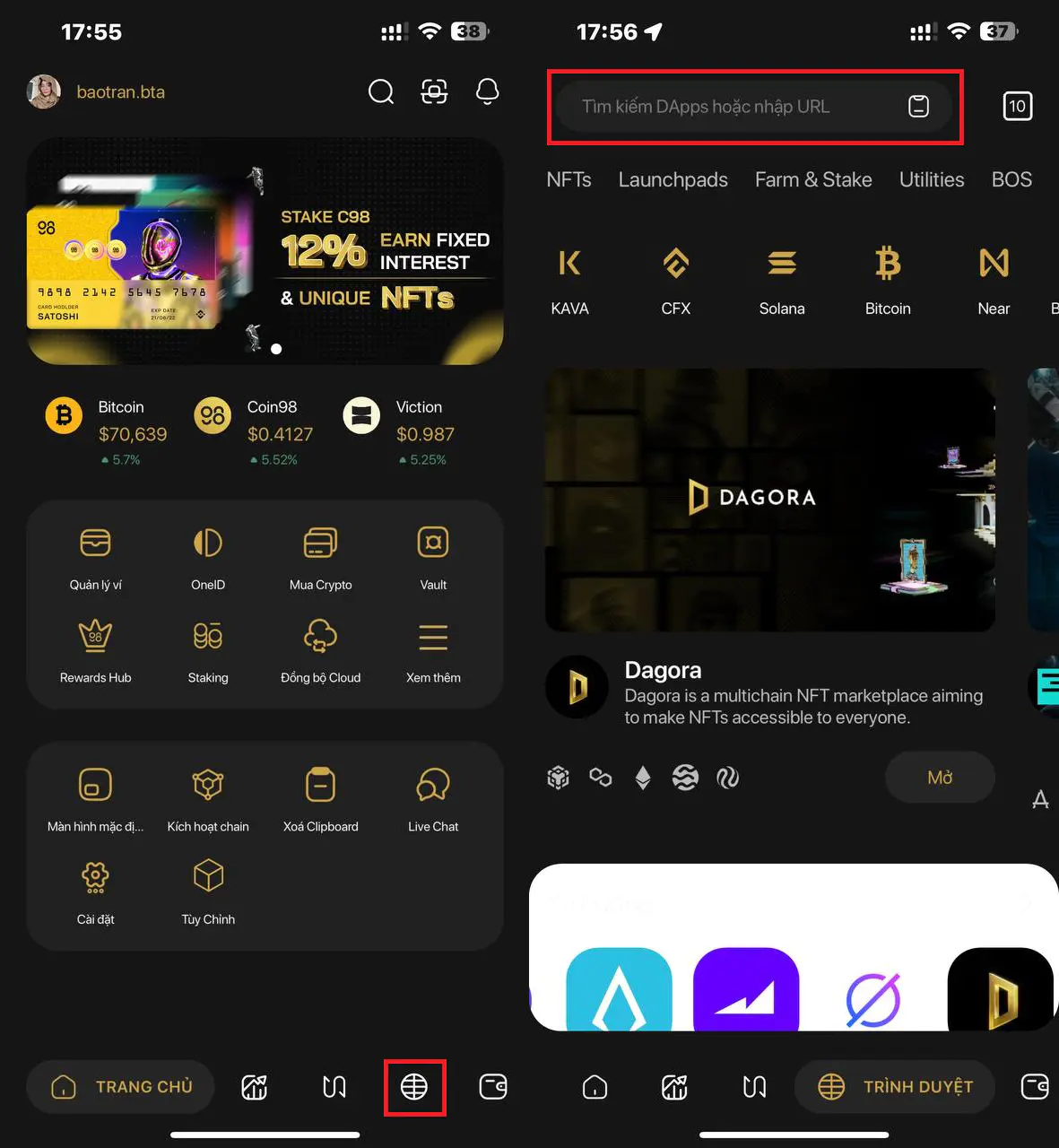Open the QR scan icon
Image resolution: width=1059 pixels, height=1148 pixels.
tap(434, 91)
